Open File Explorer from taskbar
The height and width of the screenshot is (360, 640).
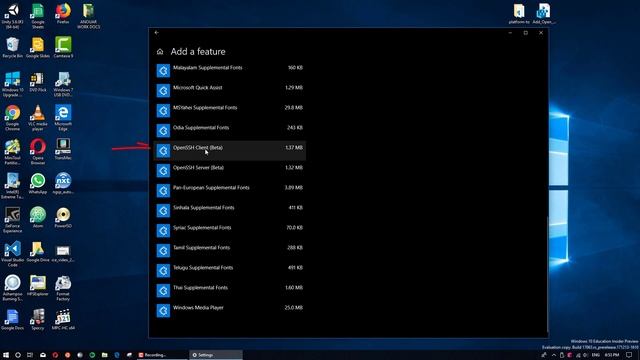[104, 355]
